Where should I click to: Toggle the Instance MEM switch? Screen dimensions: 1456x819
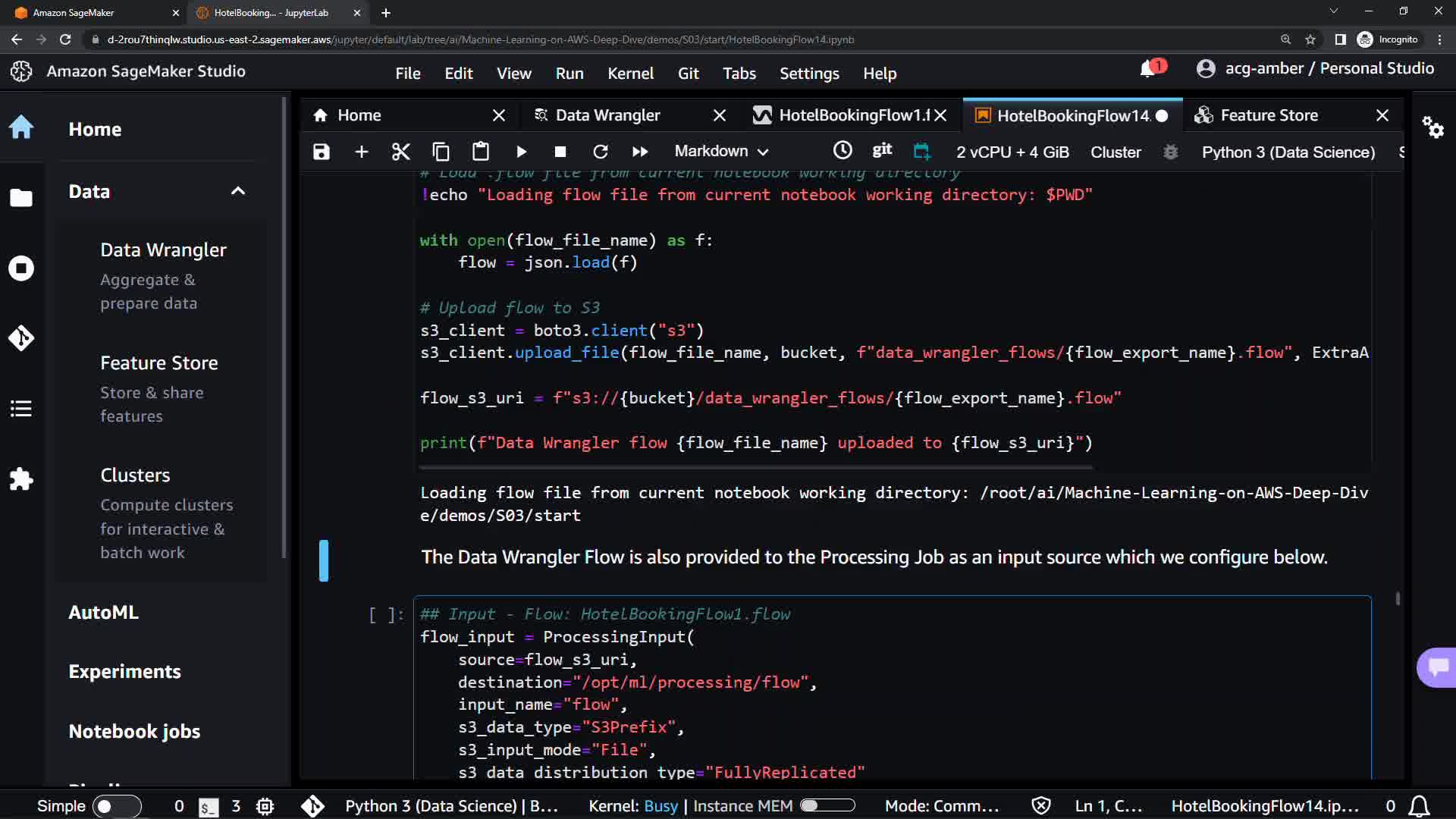(x=827, y=805)
